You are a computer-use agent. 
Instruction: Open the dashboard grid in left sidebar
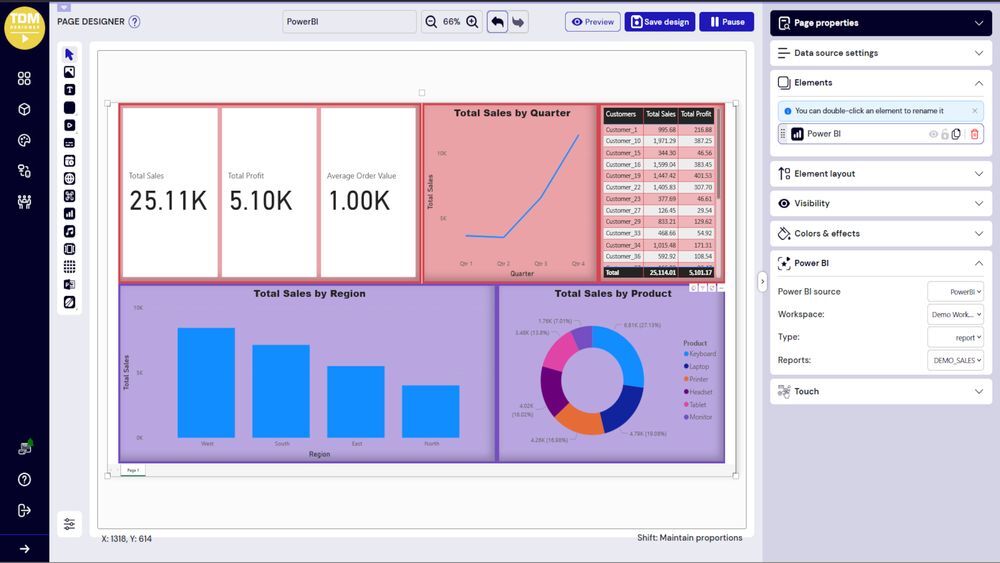[24, 78]
